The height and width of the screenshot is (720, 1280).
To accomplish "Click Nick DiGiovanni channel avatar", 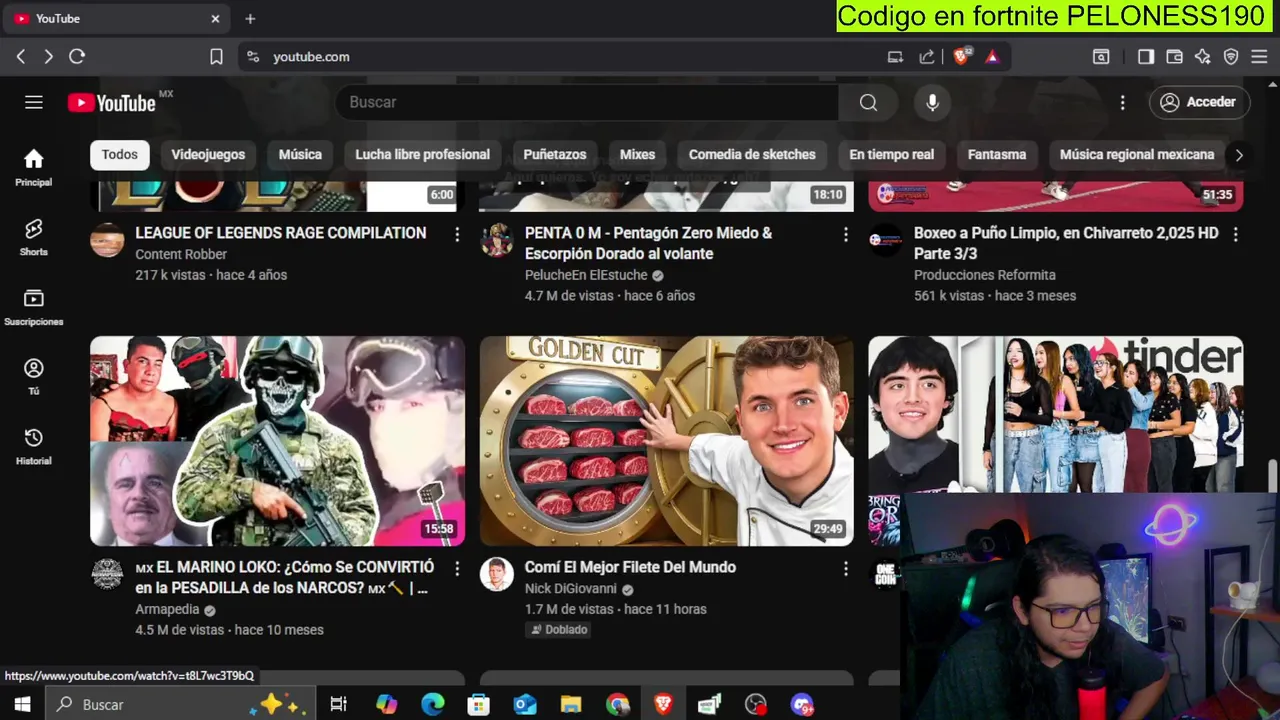I will (496, 574).
